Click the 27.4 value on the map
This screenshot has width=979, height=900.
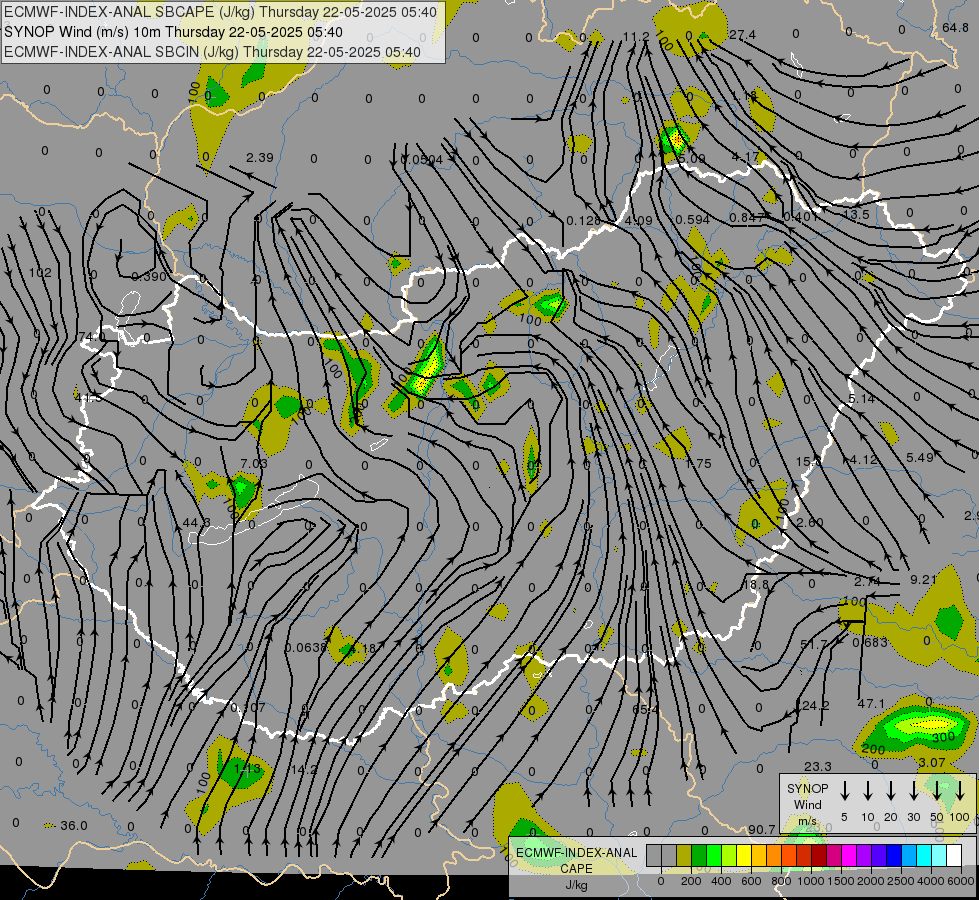tap(742, 35)
